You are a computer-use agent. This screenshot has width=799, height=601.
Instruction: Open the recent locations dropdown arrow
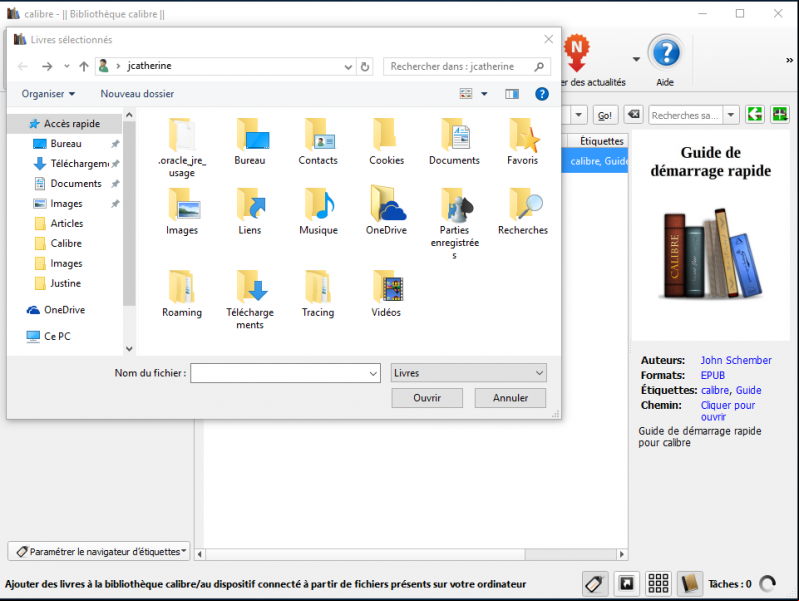[x=67, y=66]
